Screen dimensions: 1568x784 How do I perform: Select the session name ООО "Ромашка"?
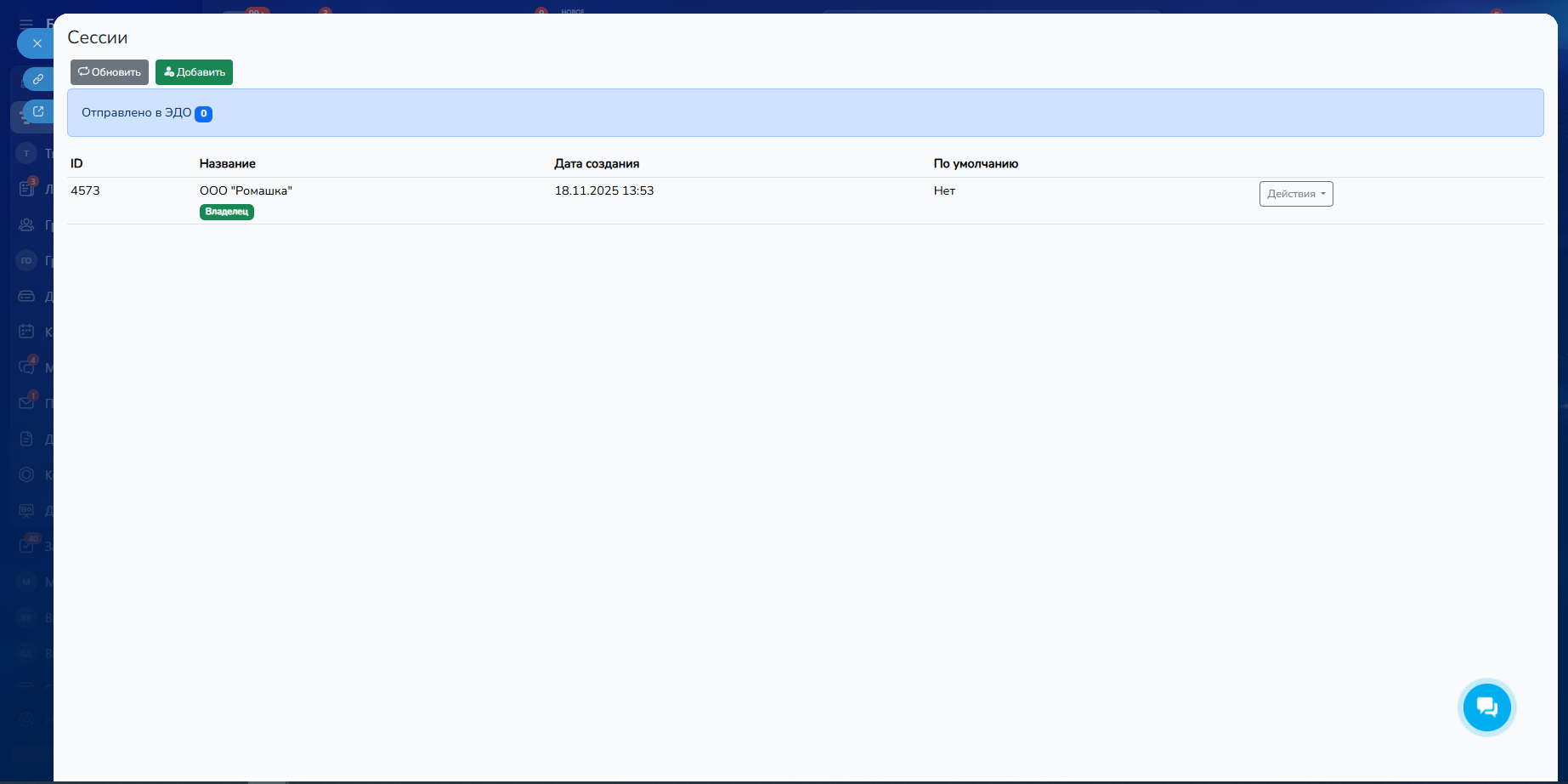pos(246,190)
